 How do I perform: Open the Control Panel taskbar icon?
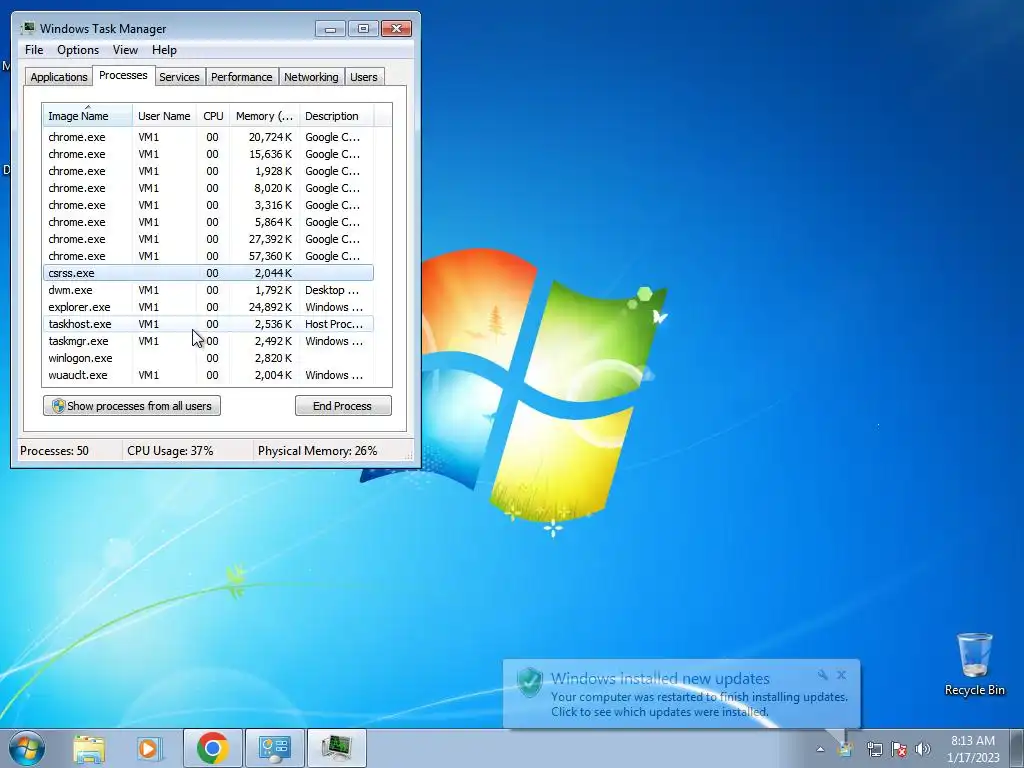click(x=274, y=748)
